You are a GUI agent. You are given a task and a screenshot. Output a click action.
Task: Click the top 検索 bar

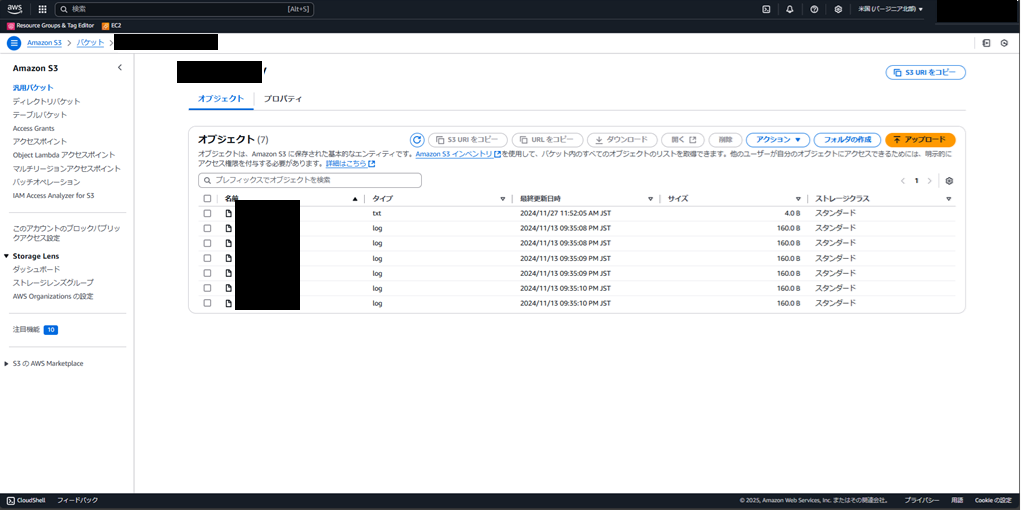tap(184, 9)
